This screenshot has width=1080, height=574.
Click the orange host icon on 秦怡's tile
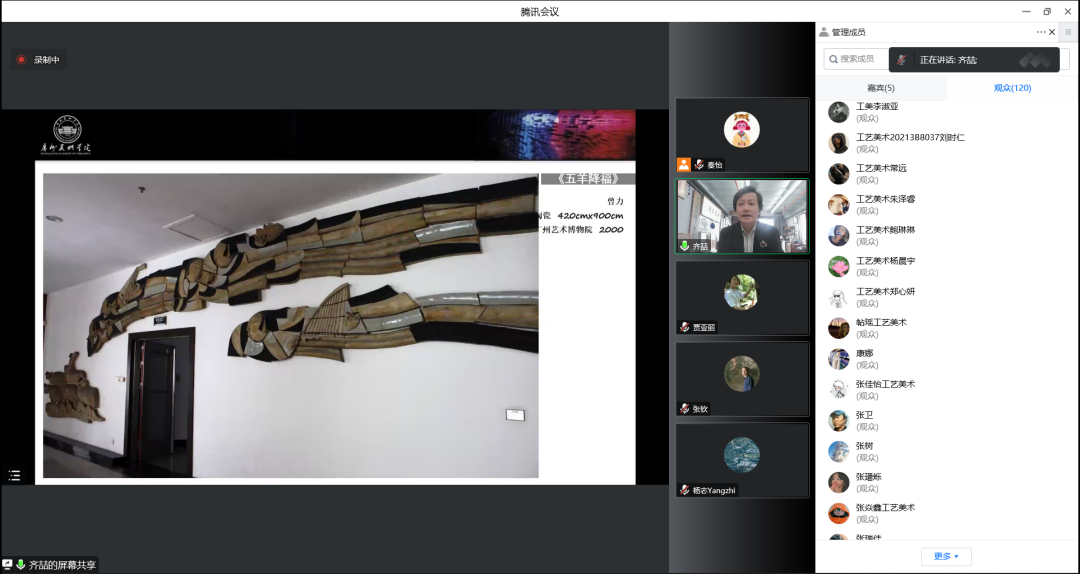pos(684,165)
